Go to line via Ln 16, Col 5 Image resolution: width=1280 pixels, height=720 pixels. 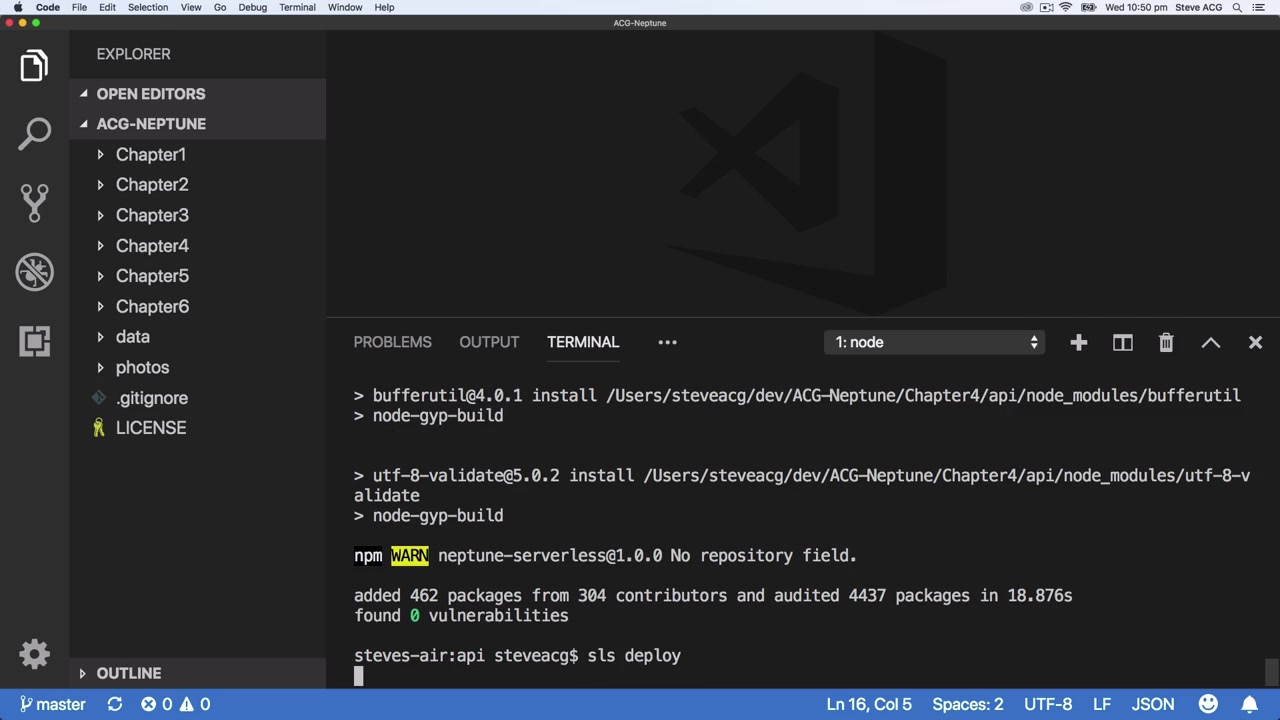click(869, 704)
